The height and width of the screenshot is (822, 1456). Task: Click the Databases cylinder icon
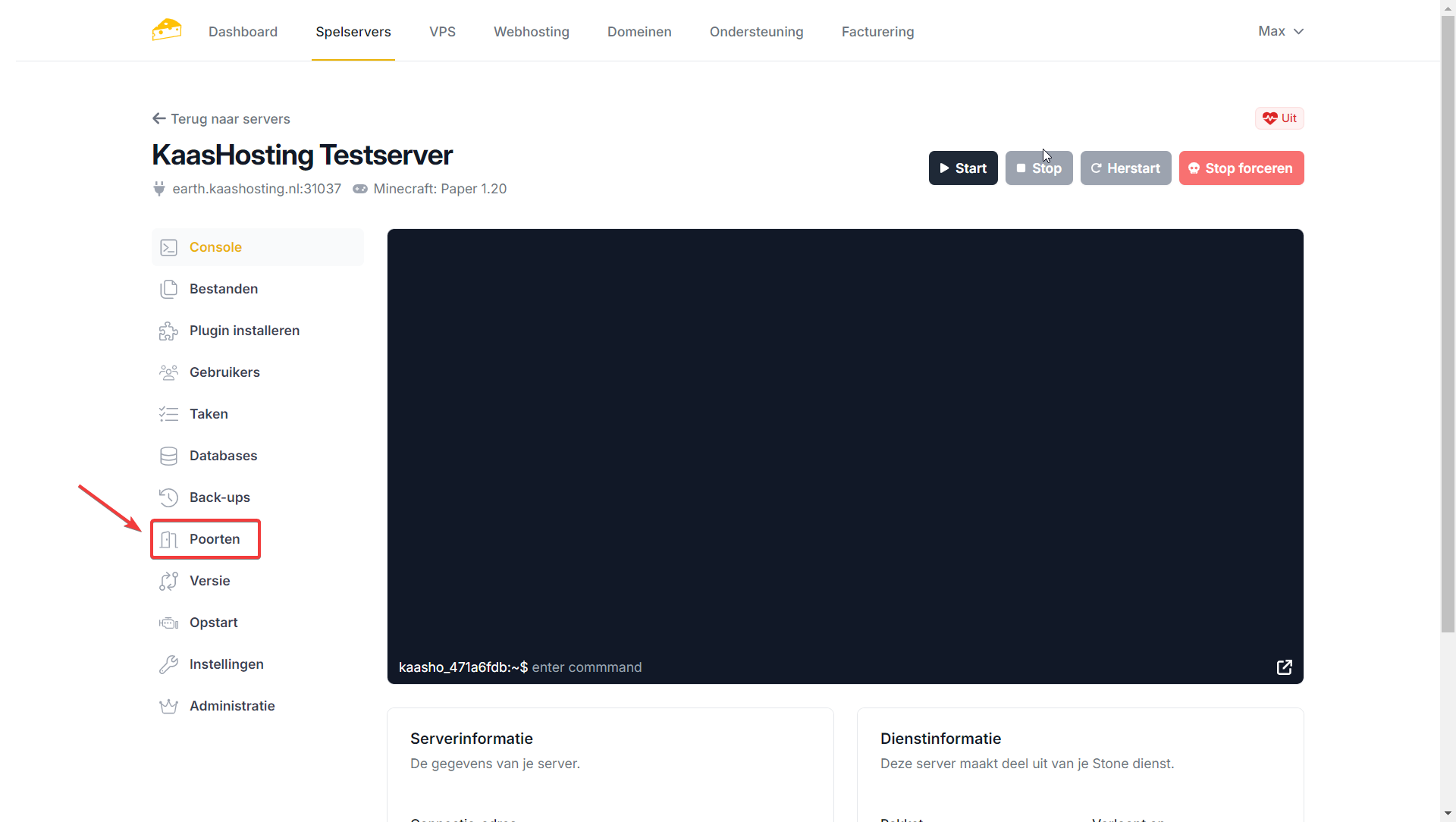(168, 456)
